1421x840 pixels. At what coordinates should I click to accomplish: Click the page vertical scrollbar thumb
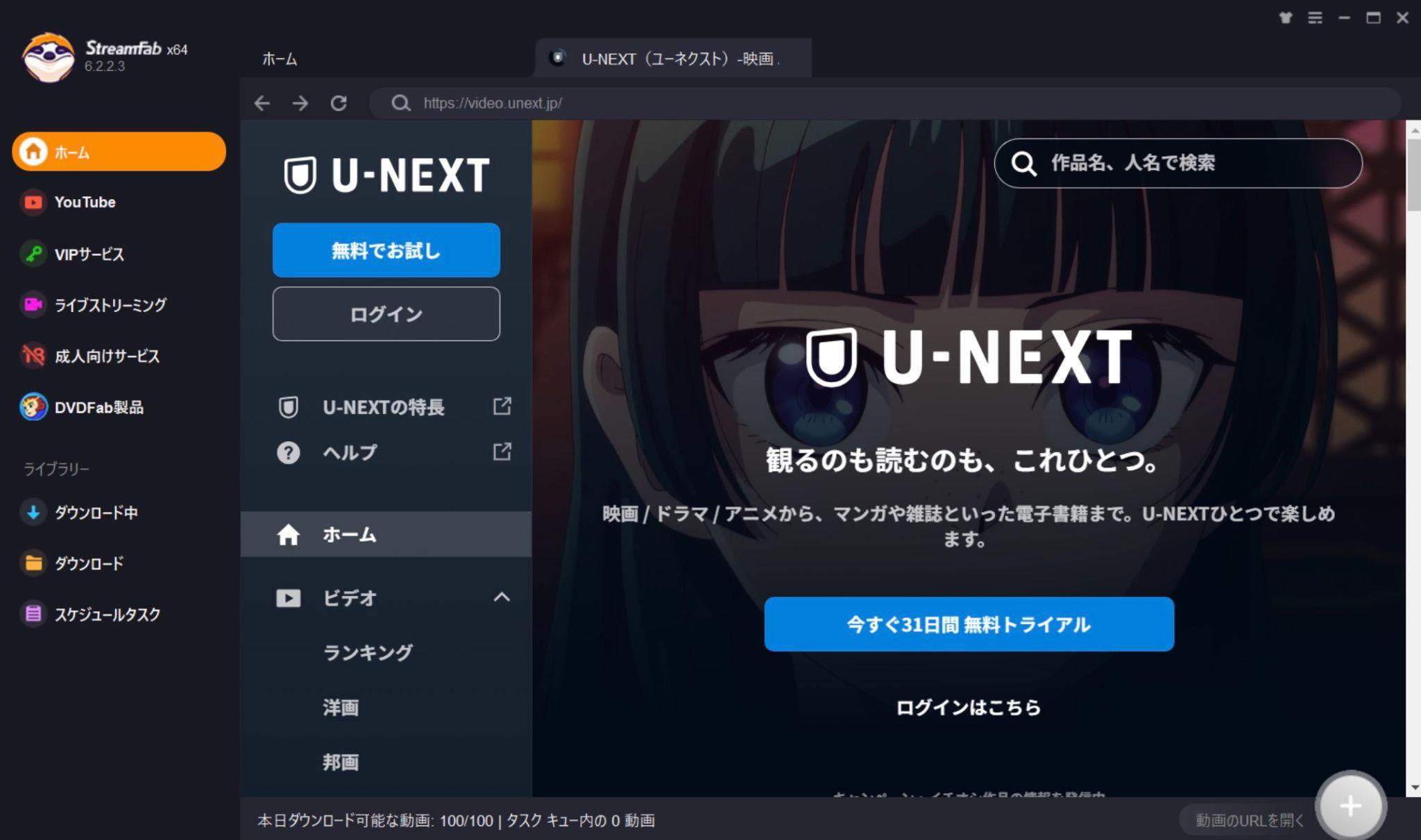click(x=1413, y=175)
